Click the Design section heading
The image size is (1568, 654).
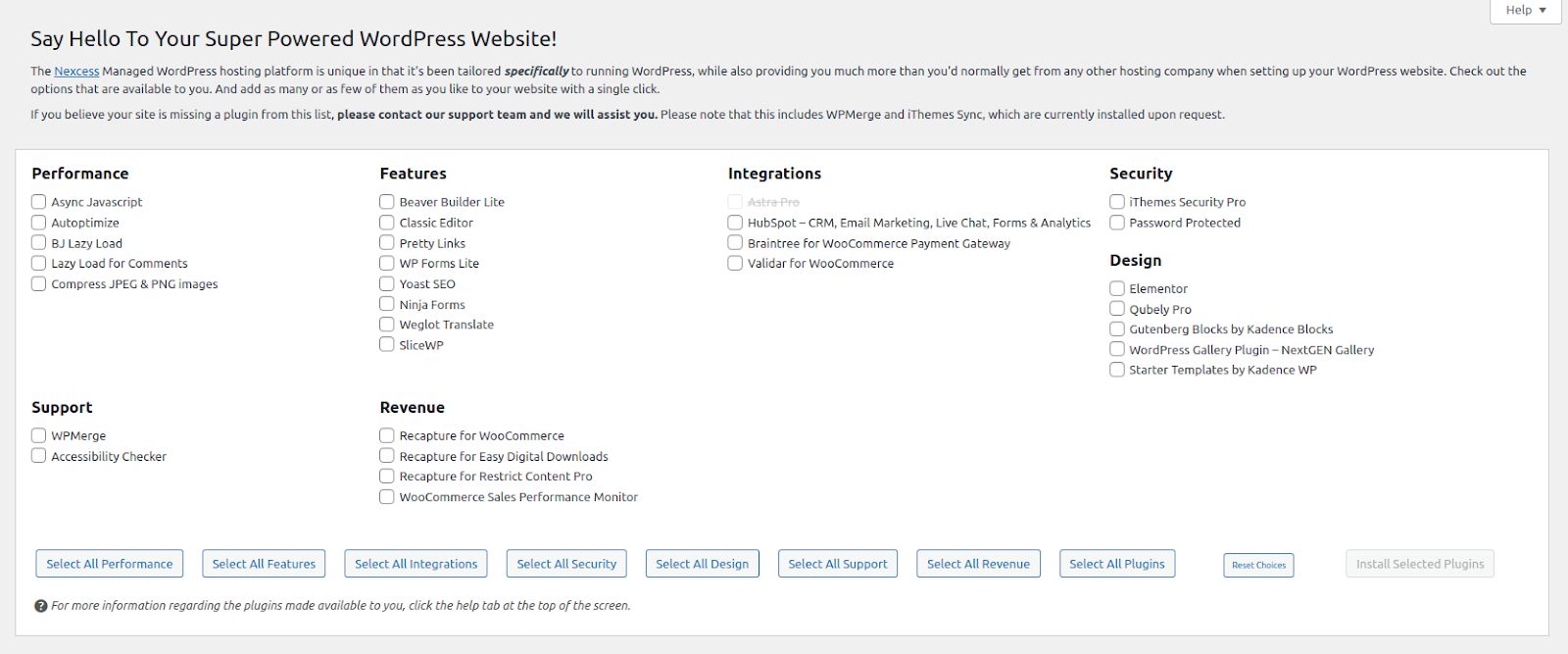coord(1136,261)
